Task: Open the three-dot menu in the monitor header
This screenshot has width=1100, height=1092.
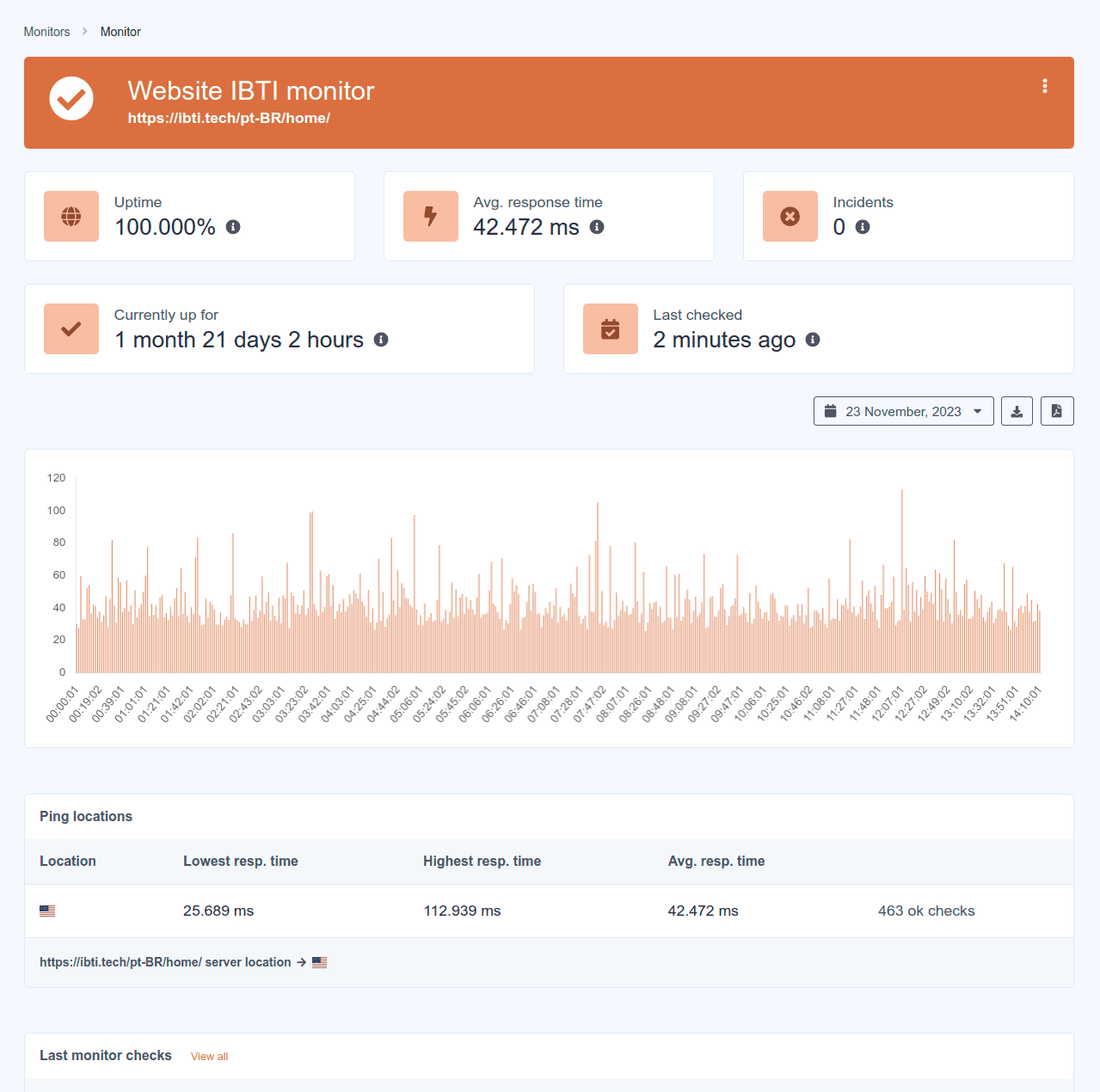Action: pyautogui.click(x=1044, y=86)
